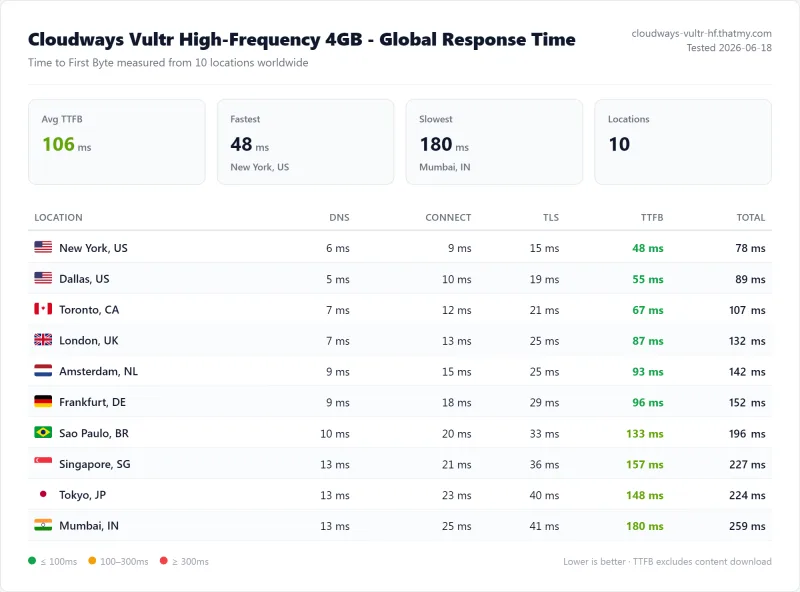
Task: Click Toronto's 67 ms TTFB value
Action: pyautogui.click(x=647, y=310)
